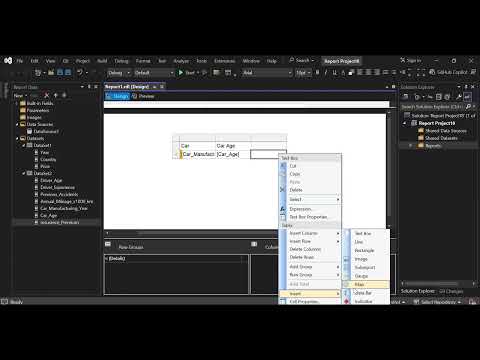Collapse the Report Project19 node

pyautogui.click(x=405, y=123)
